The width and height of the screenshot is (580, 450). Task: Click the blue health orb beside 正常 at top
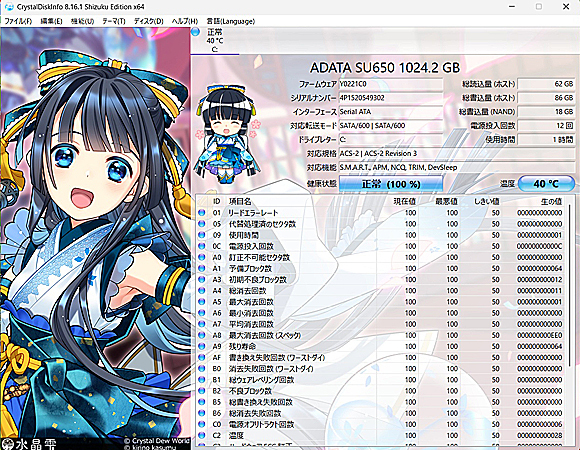click(x=196, y=32)
